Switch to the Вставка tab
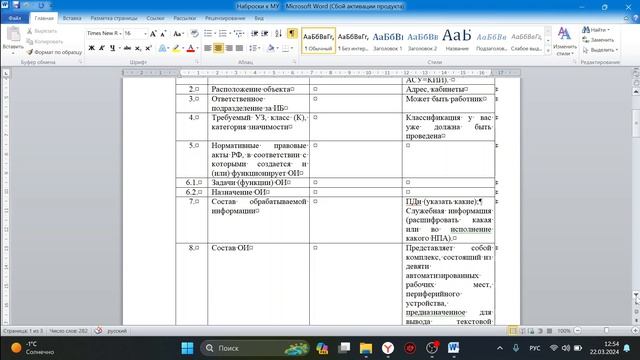 point(72,18)
